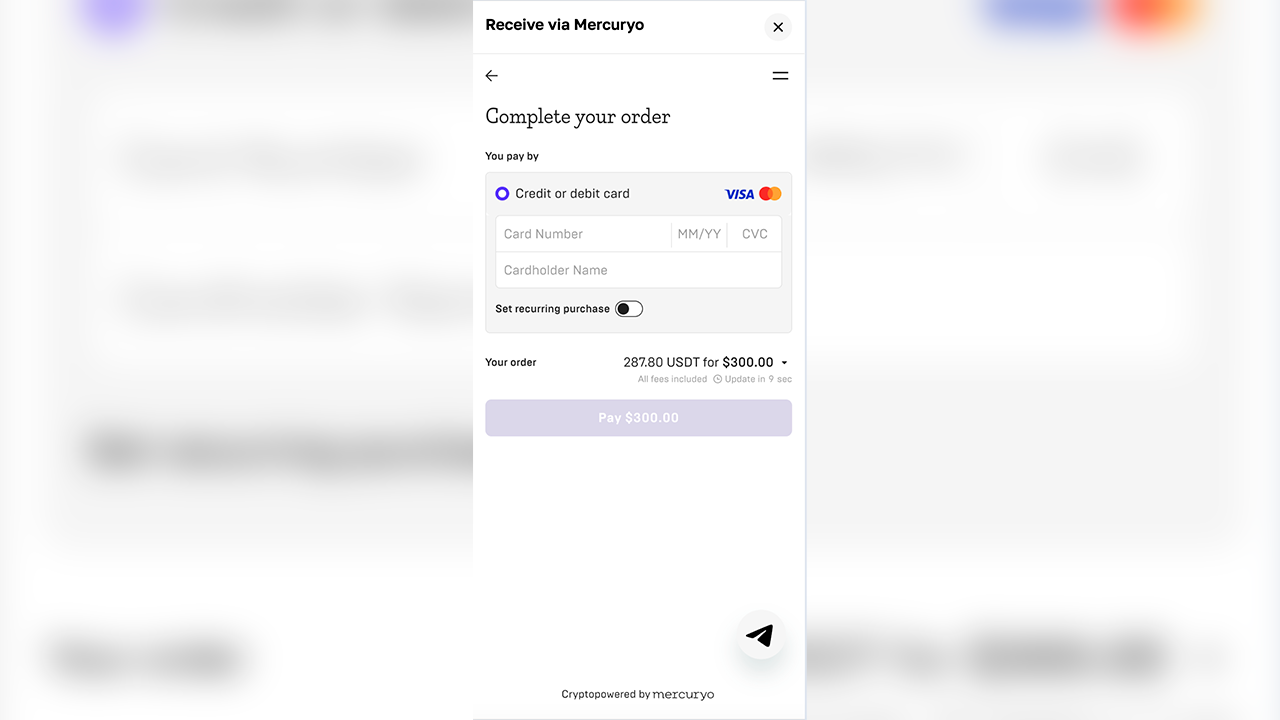Image resolution: width=1280 pixels, height=720 pixels.
Task: Click the All fees included text
Action: 672,380
